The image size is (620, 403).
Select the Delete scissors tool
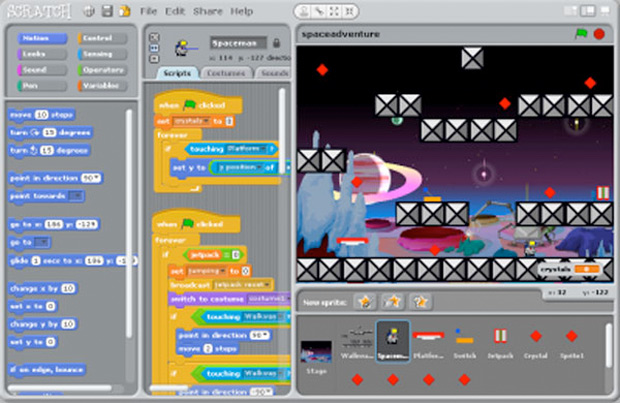point(319,11)
